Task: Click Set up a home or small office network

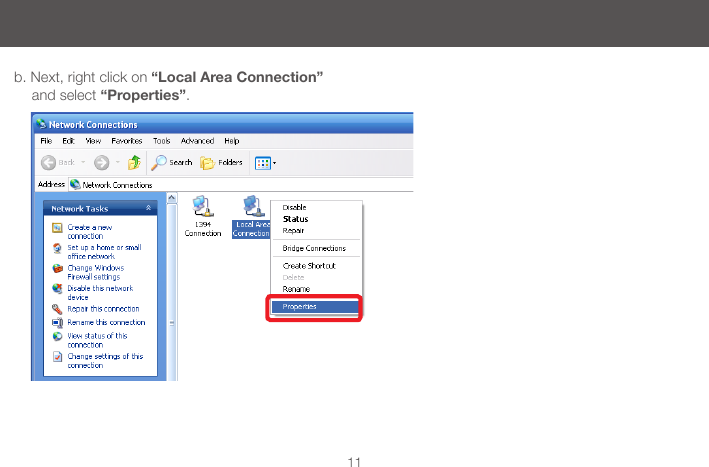Action: pyautogui.click(x=104, y=252)
